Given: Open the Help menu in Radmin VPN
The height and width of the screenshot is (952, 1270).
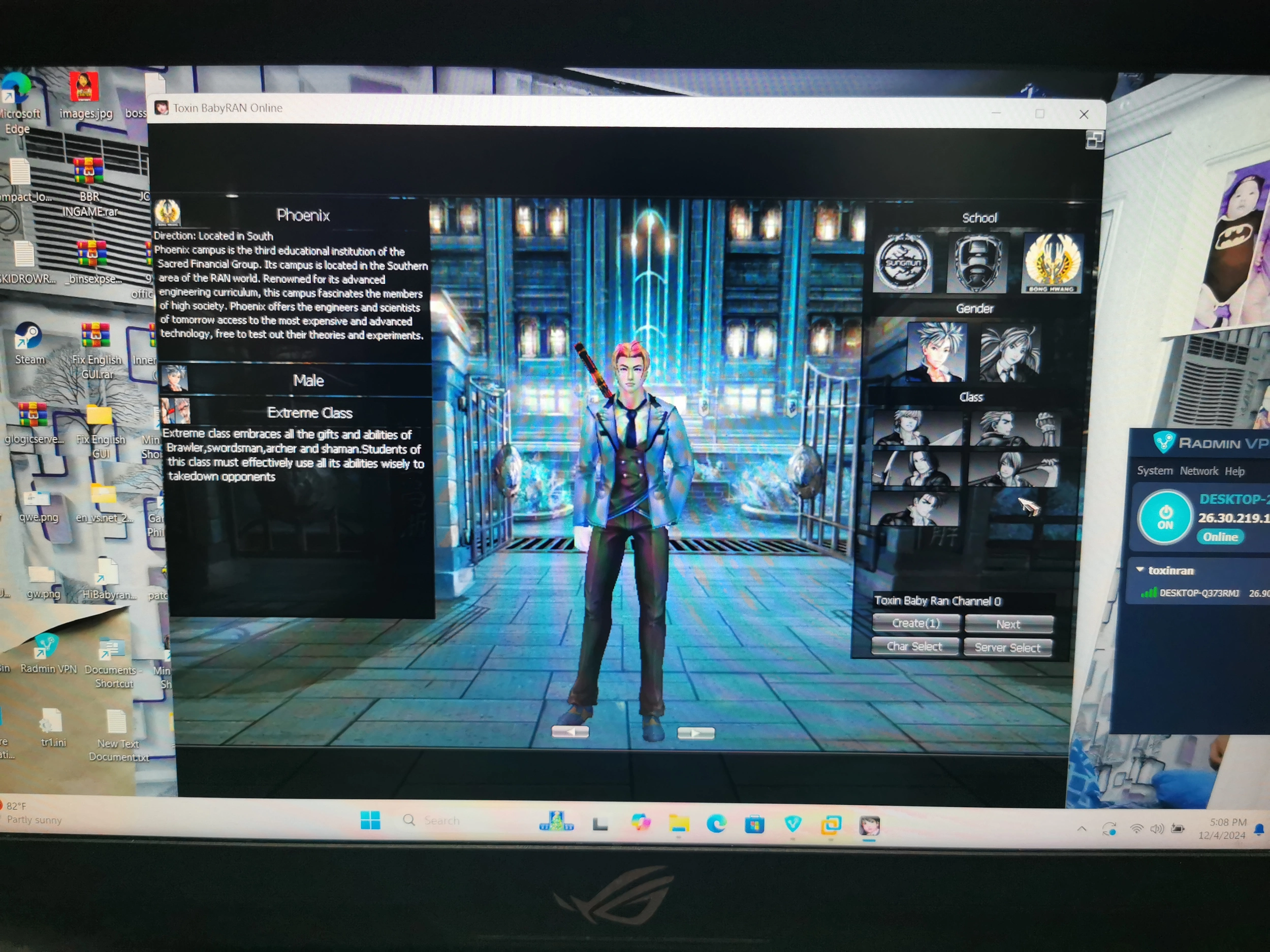Looking at the screenshot, I should (x=1234, y=472).
